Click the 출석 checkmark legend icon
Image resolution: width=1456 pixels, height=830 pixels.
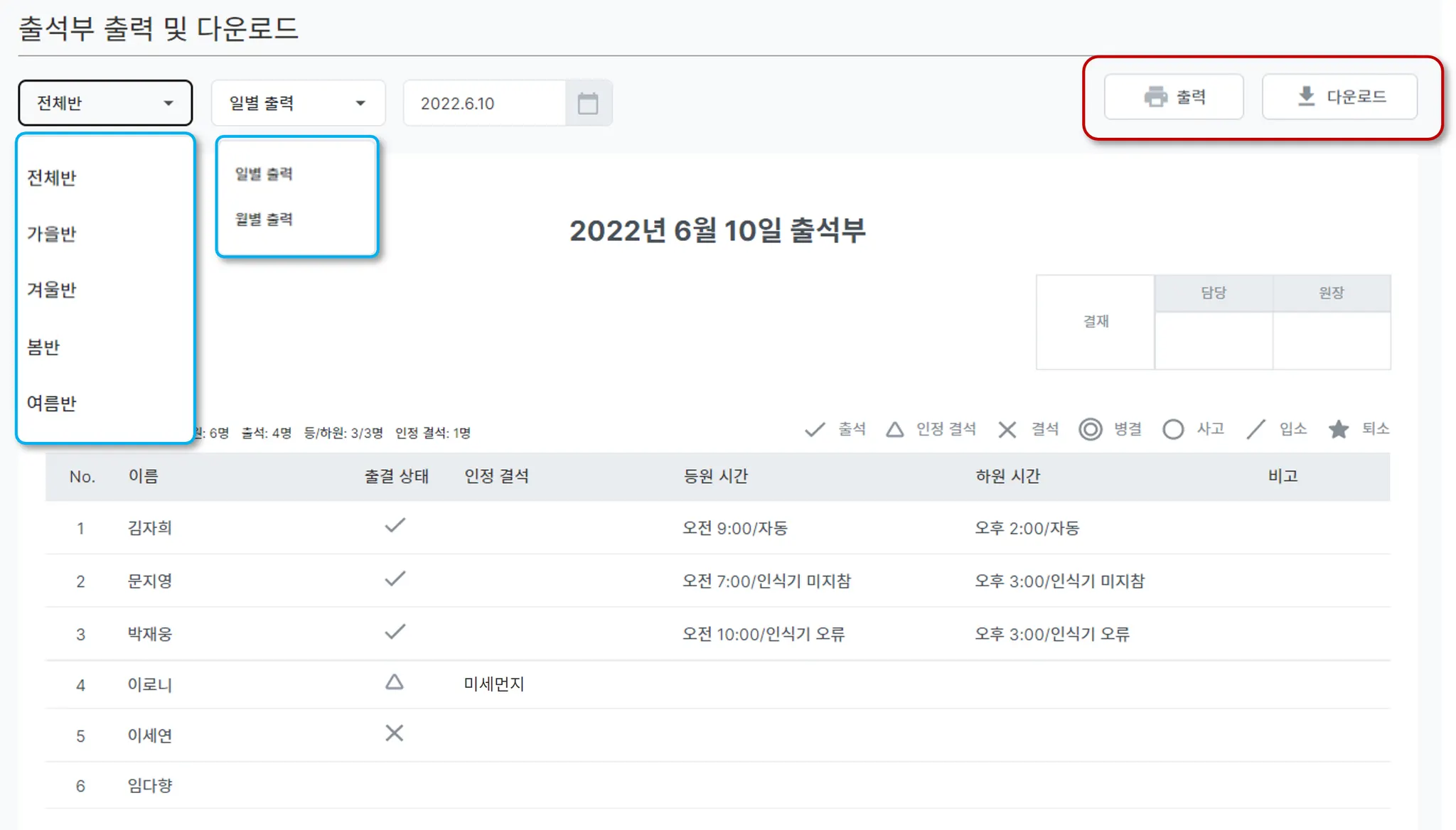(x=815, y=429)
